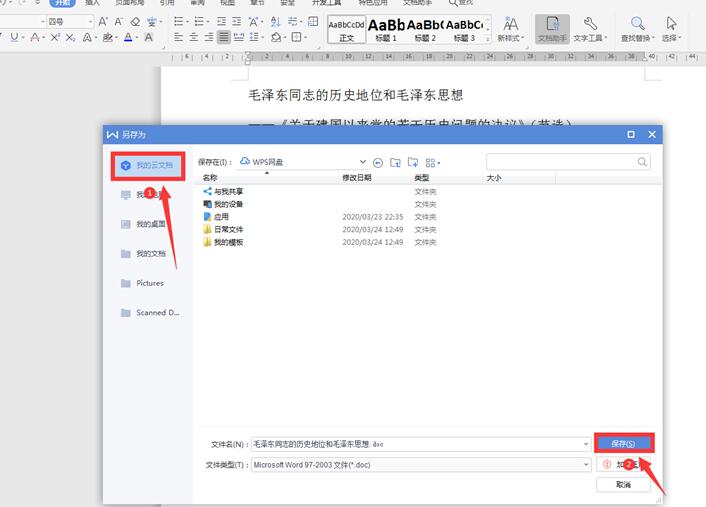Screen dimensions: 706x507
Task: Click the back arrow in Save As dialog
Action: coord(378,162)
